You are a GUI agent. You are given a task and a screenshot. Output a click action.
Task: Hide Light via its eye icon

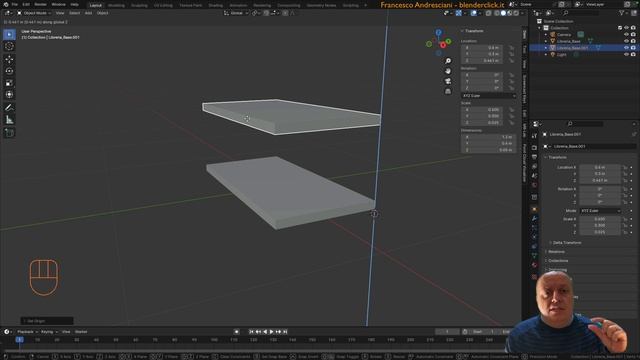click(x=627, y=54)
